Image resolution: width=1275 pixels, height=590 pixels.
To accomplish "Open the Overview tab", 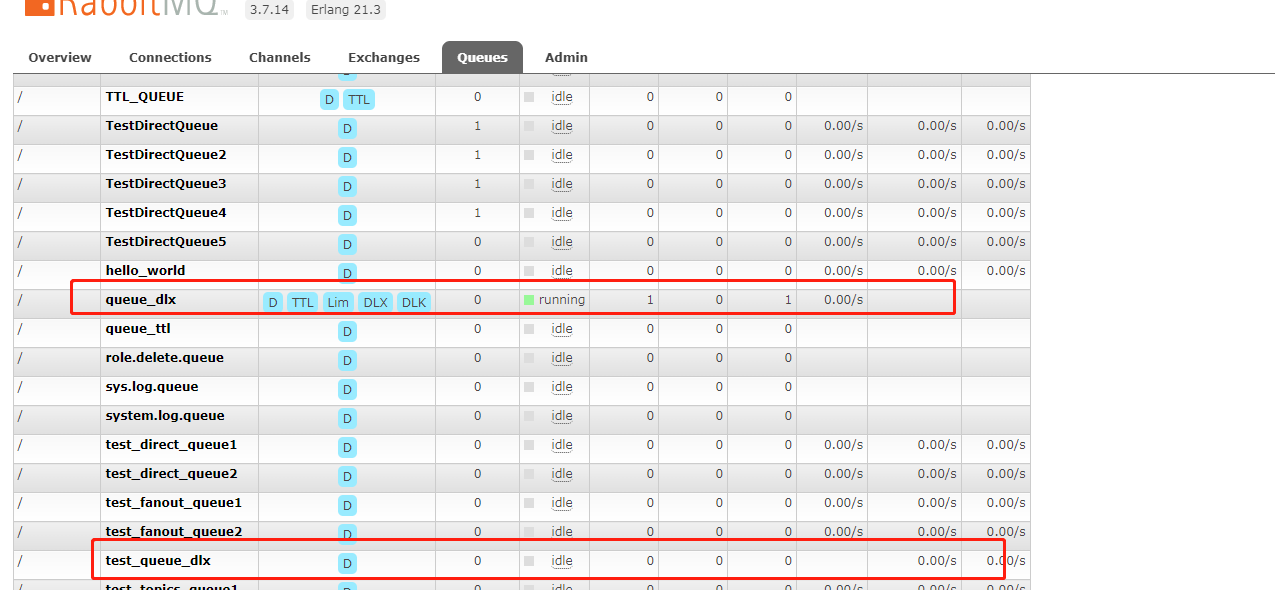I will pos(60,57).
